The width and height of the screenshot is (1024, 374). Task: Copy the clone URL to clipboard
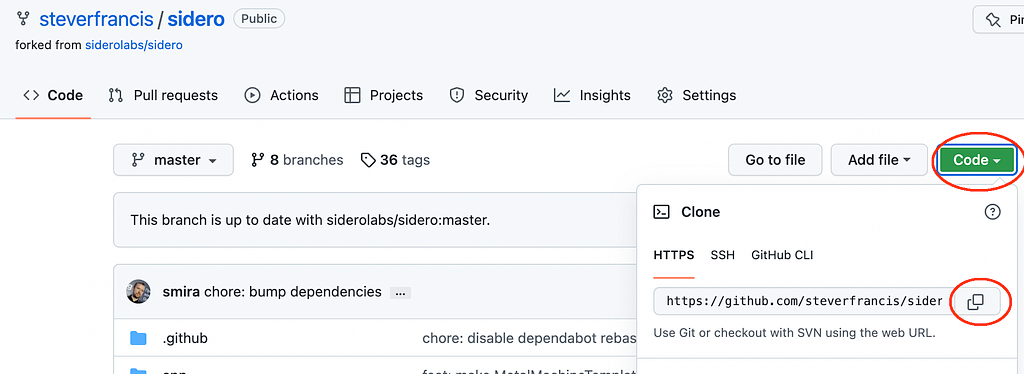click(975, 301)
